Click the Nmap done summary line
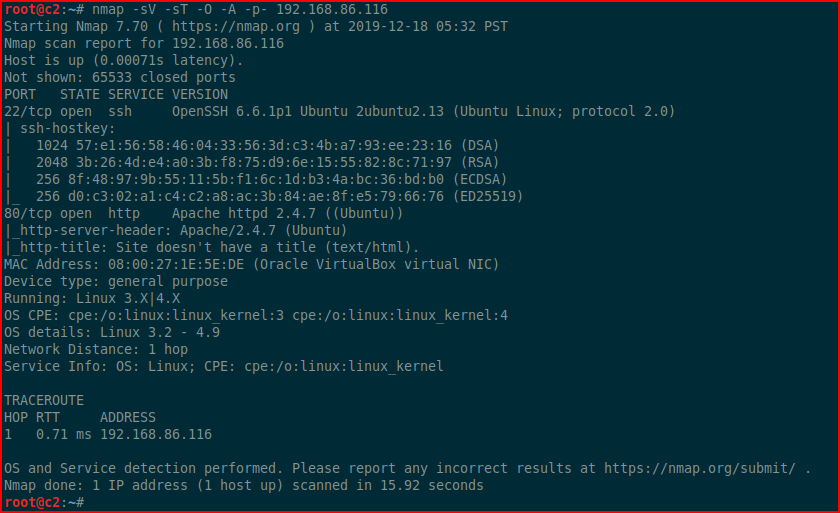Image resolution: width=840 pixels, height=513 pixels. point(244,486)
